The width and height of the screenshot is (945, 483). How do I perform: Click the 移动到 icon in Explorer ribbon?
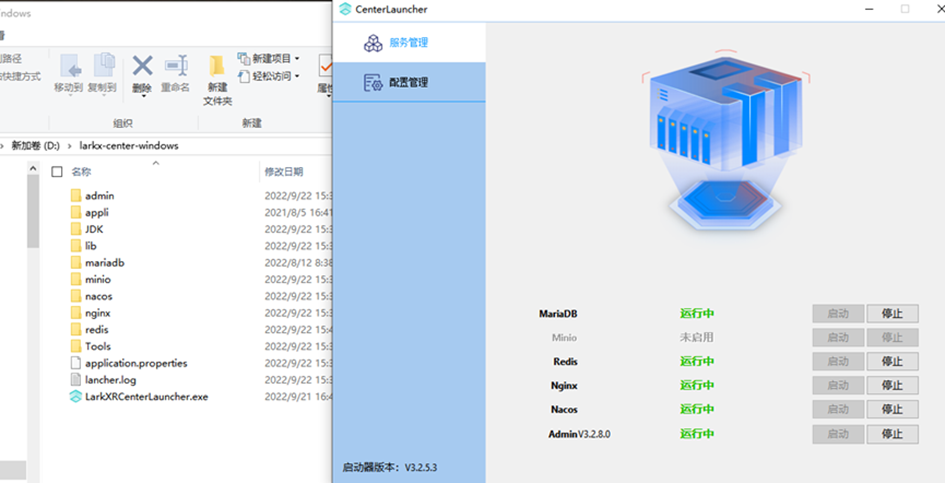click(x=69, y=65)
